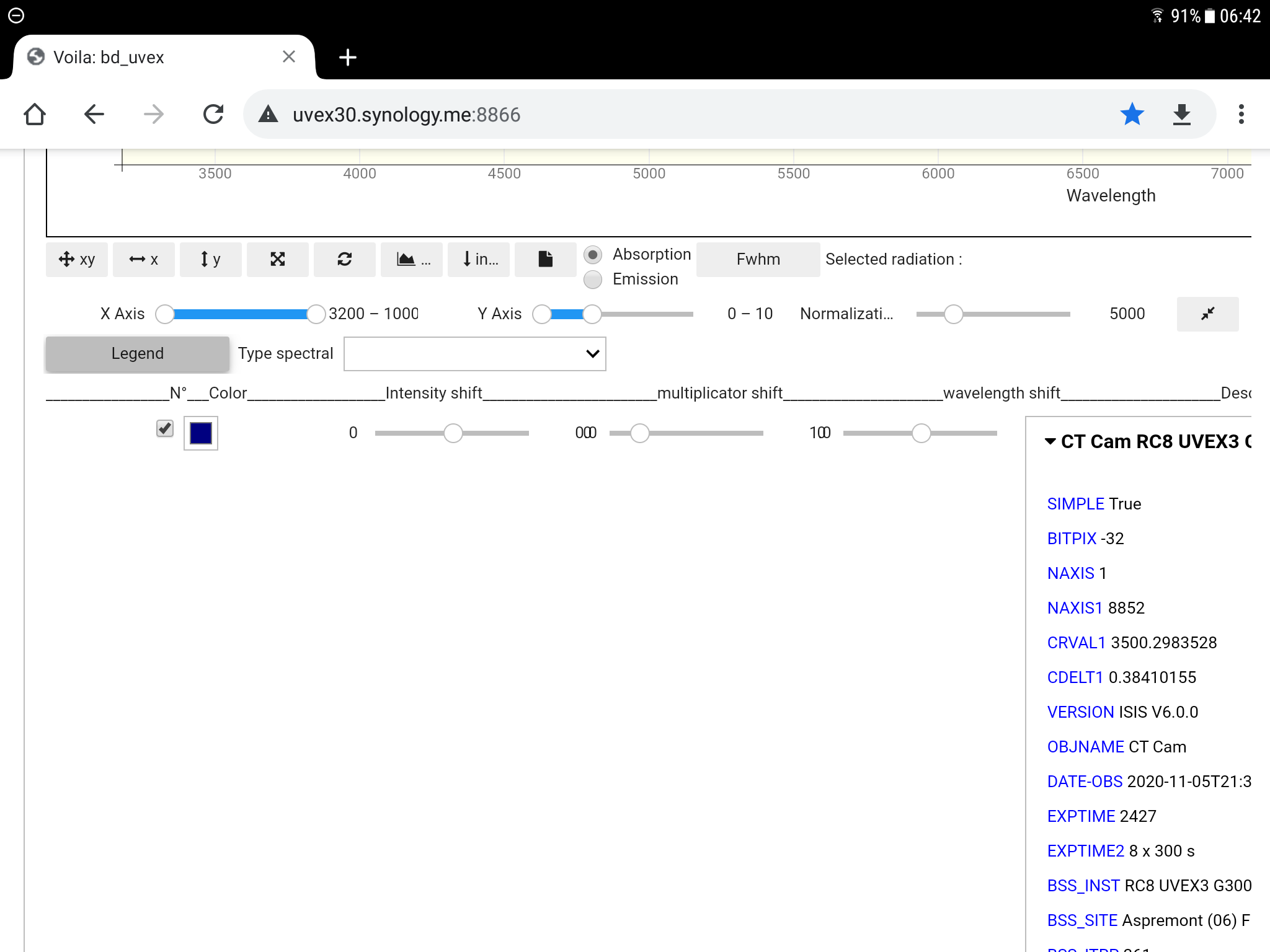
Task: Select the Absorption radio button
Action: pyautogui.click(x=593, y=255)
